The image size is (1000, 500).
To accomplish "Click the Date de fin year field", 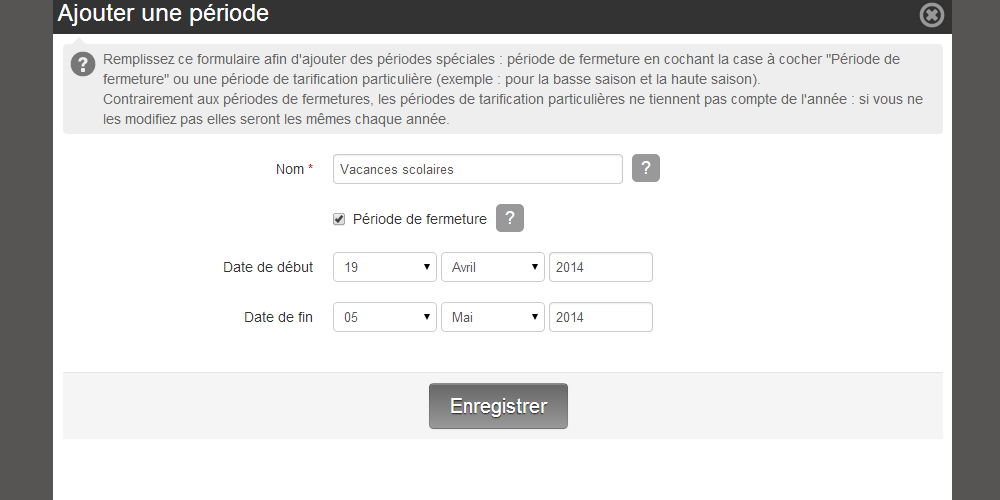I will [601, 317].
